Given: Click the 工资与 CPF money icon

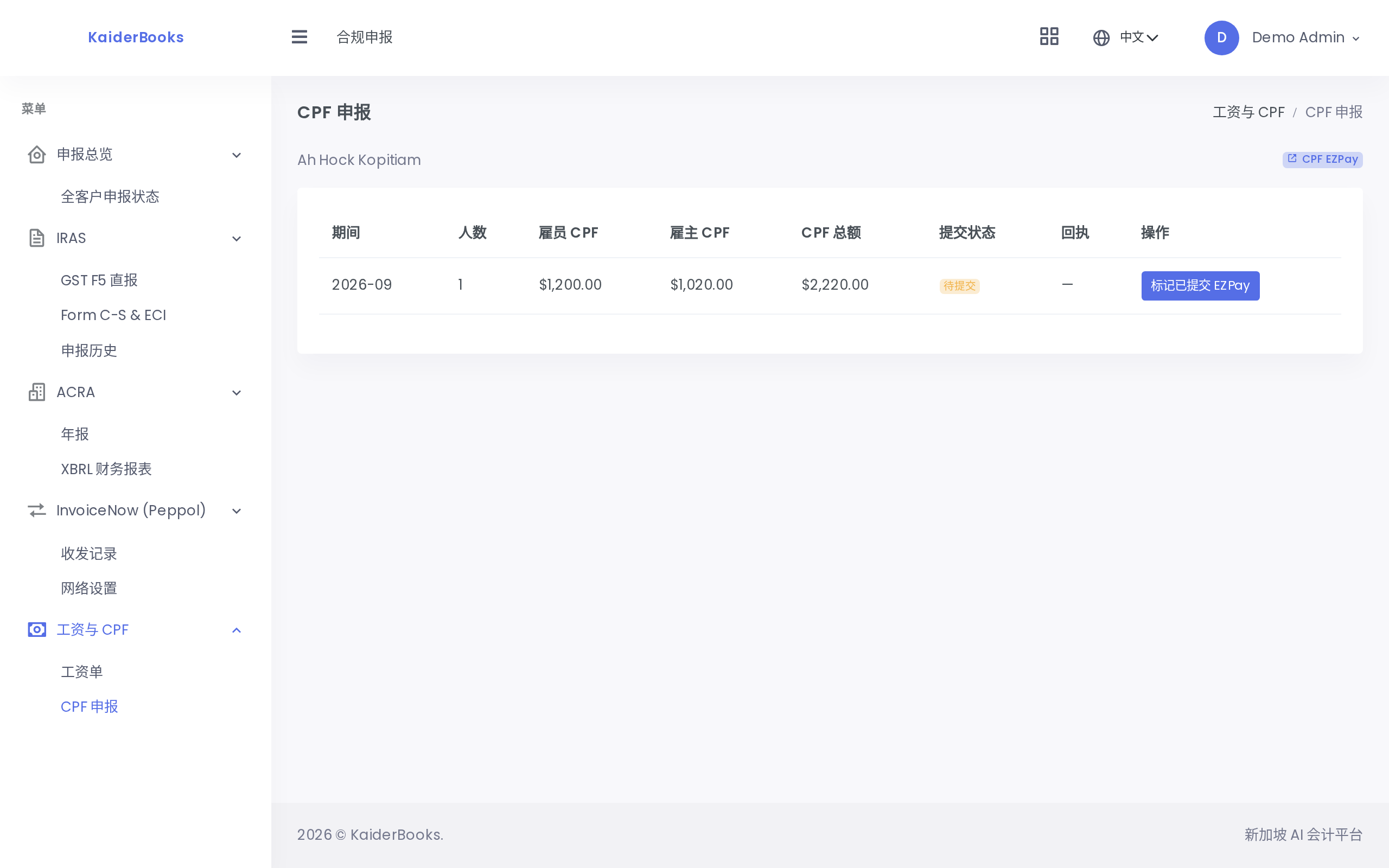Looking at the screenshot, I should pos(37,630).
